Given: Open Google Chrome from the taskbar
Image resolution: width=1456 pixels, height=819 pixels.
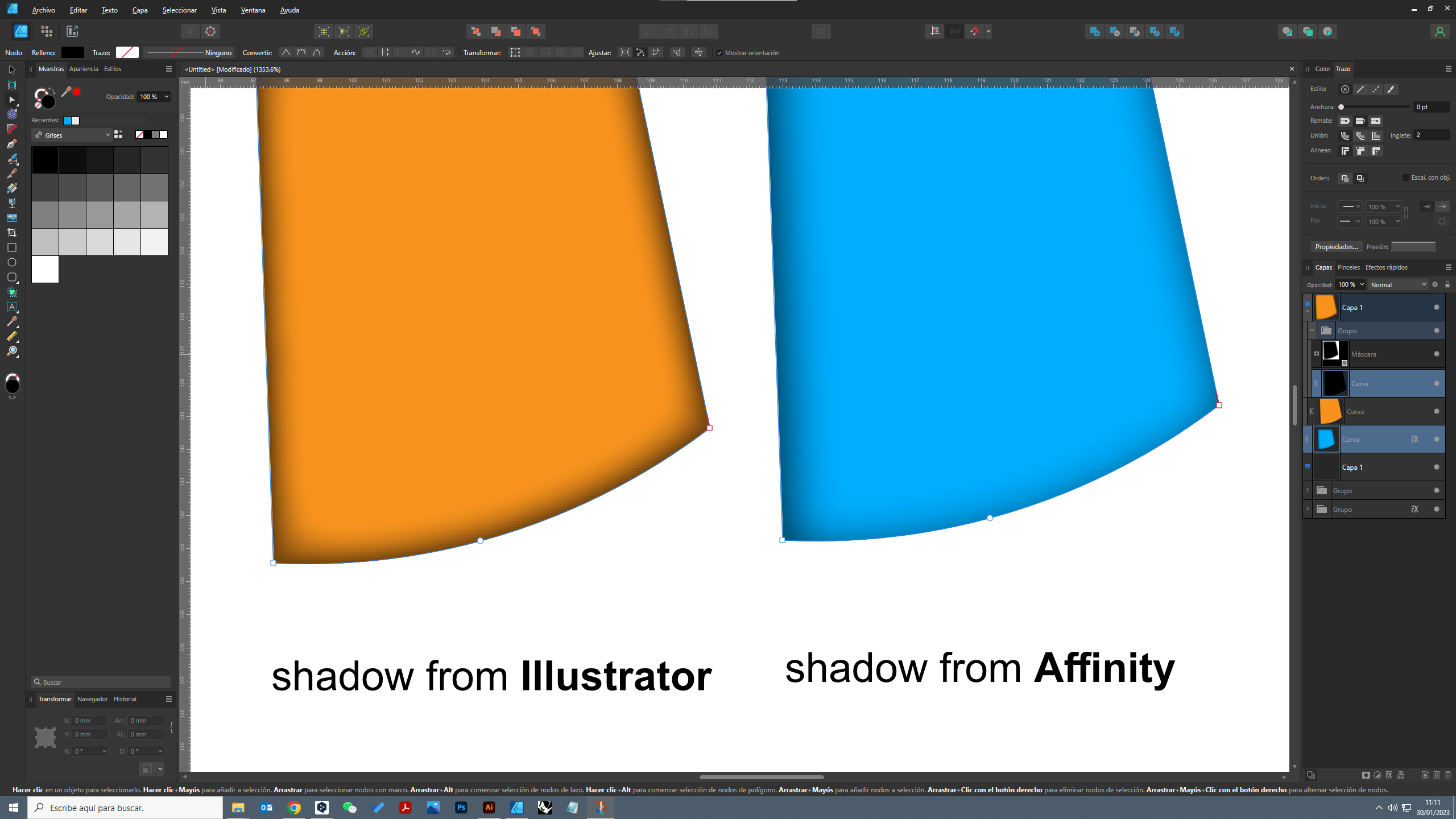Looking at the screenshot, I should tap(294, 807).
